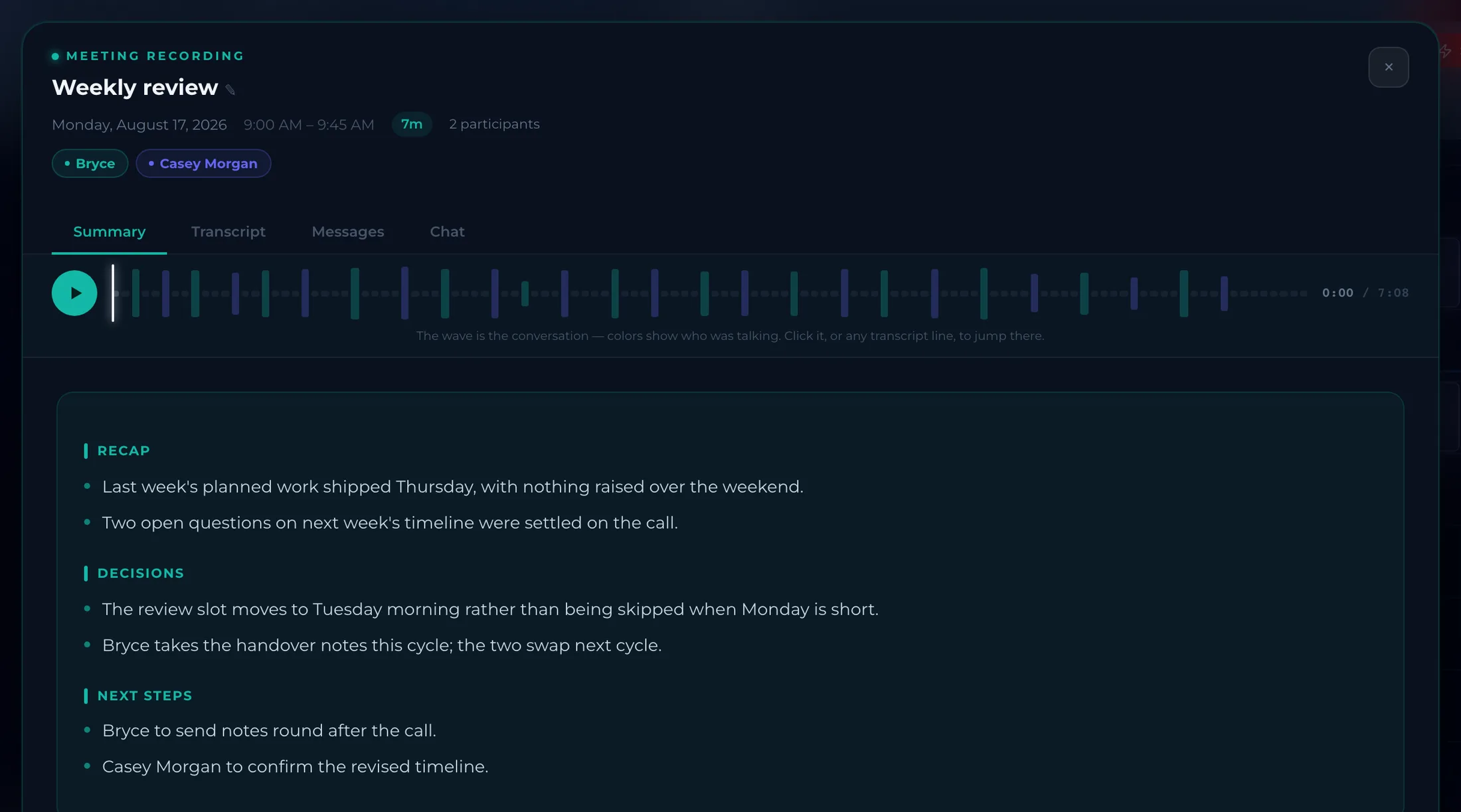1461x812 pixels.
Task: Click the RECAP section heading
Action: tap(124, 451)
